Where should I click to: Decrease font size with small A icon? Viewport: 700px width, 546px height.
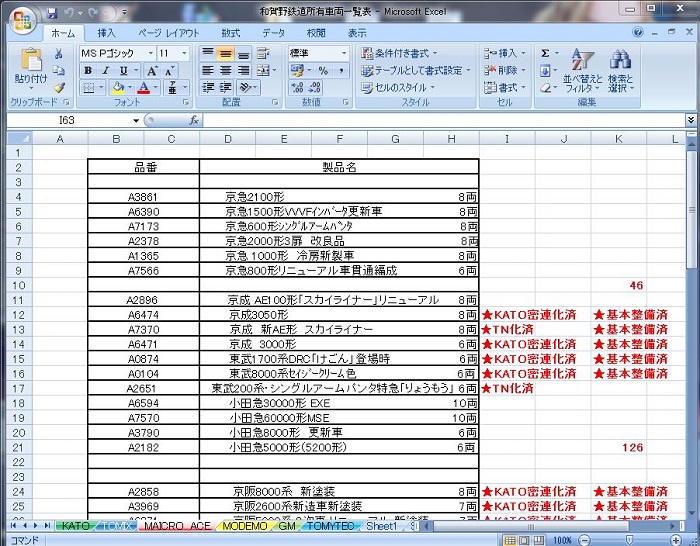click(x=169, y=71)
